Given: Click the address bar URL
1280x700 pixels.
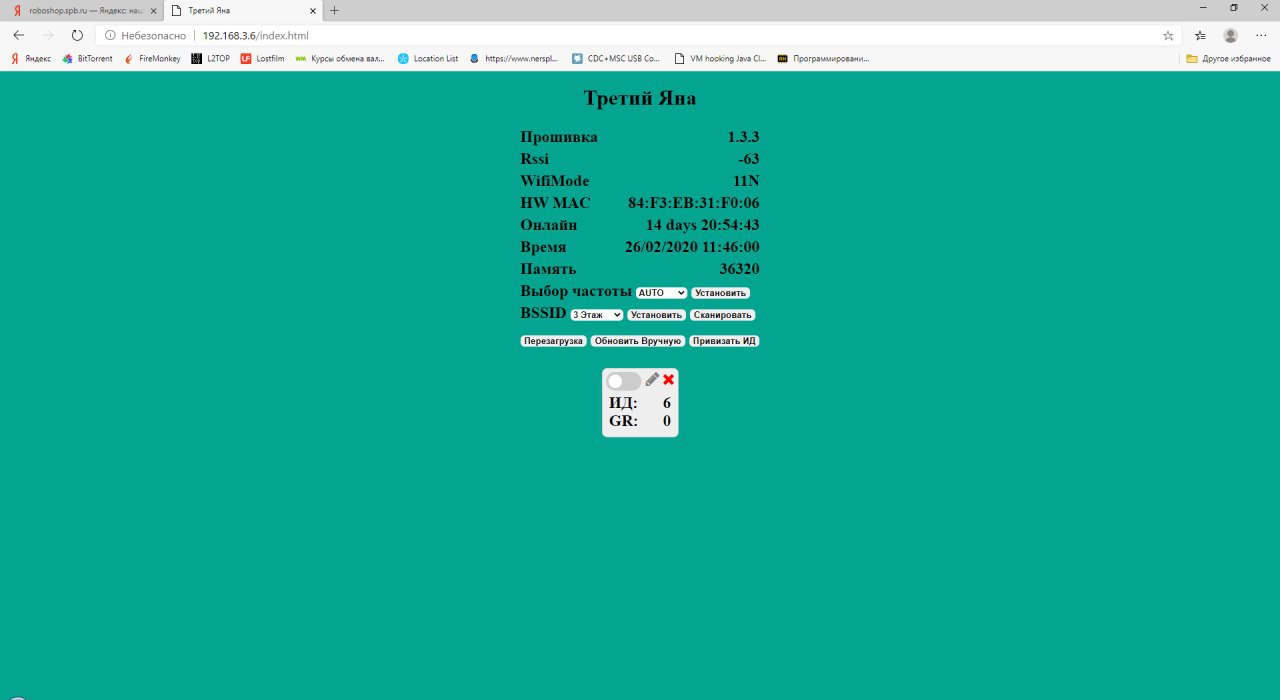Looking at the screenshot, I should [255, 35].
